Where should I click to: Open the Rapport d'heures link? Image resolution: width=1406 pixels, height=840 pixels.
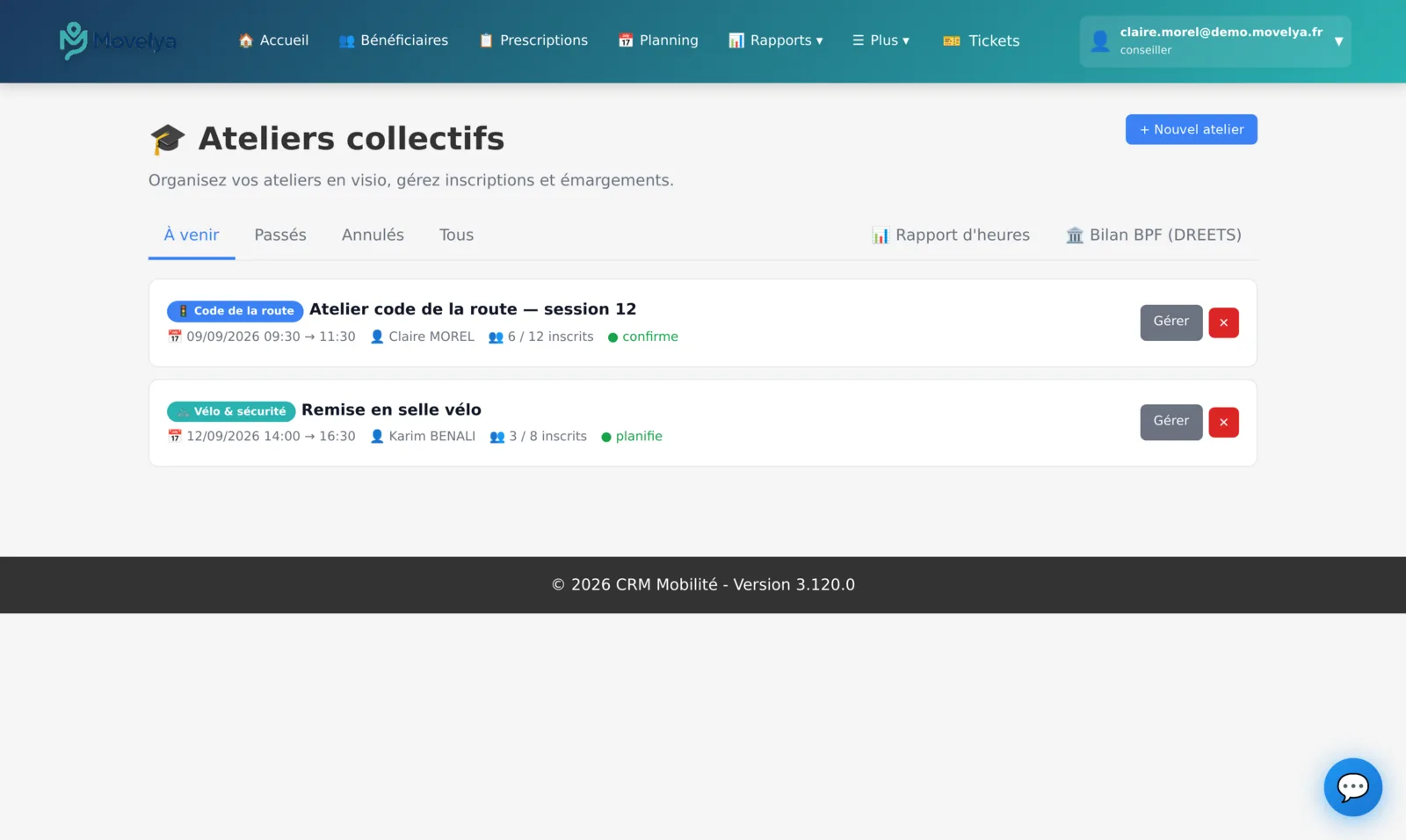951,235
